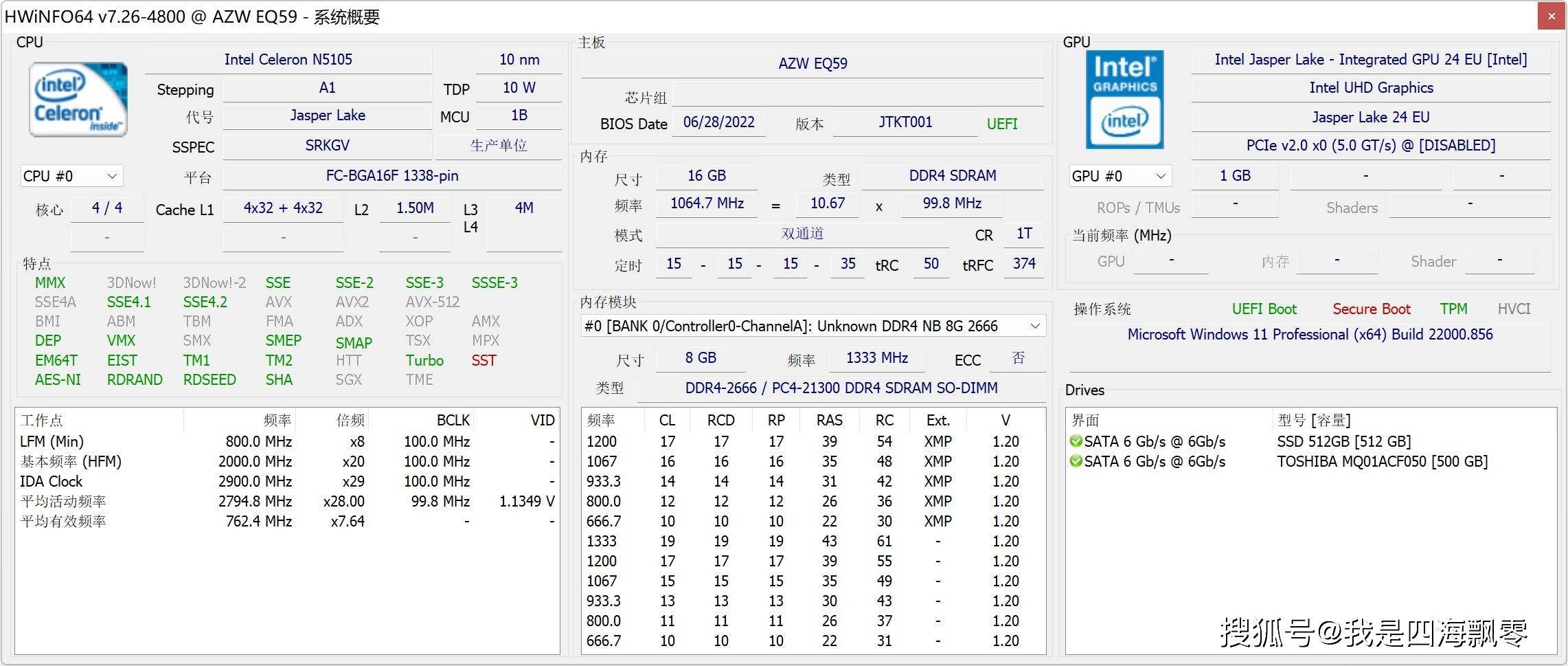Select the IDA Clock row
1568x666 pixels.
(287, 481)
